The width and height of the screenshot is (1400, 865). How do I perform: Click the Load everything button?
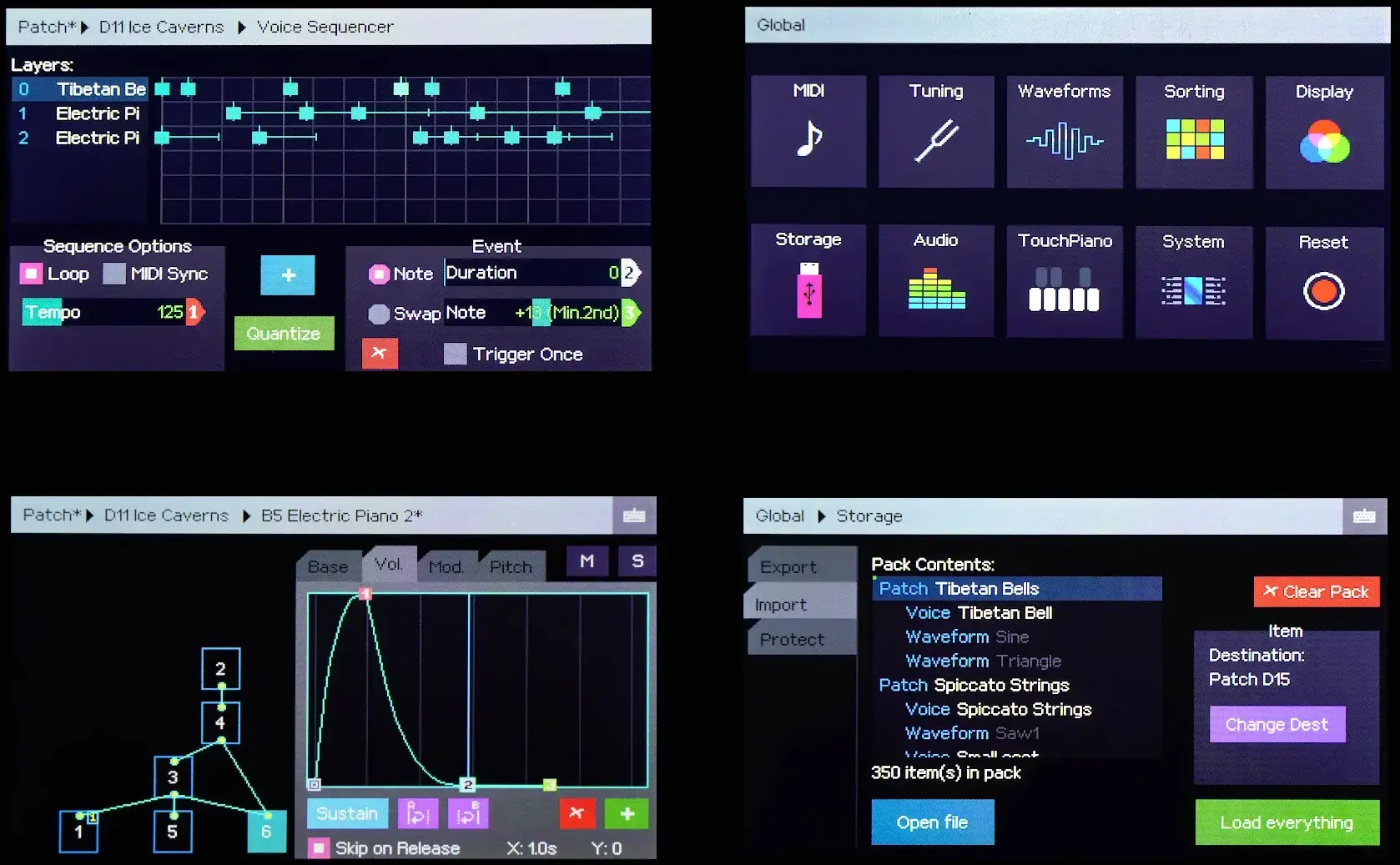pyautogui.click(x=1287, y=822)
